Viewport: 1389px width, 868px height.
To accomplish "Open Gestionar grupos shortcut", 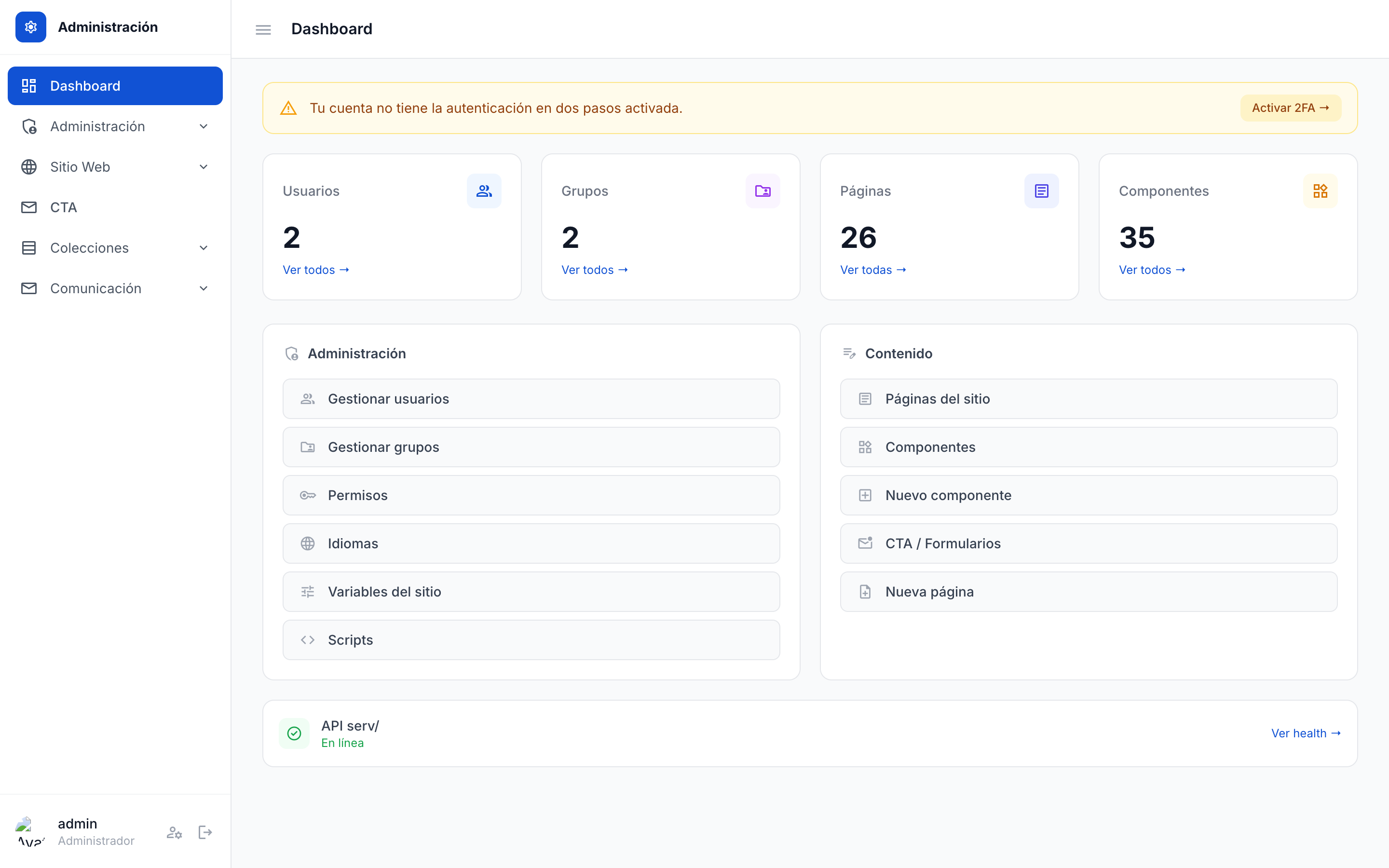I will 531,447.
